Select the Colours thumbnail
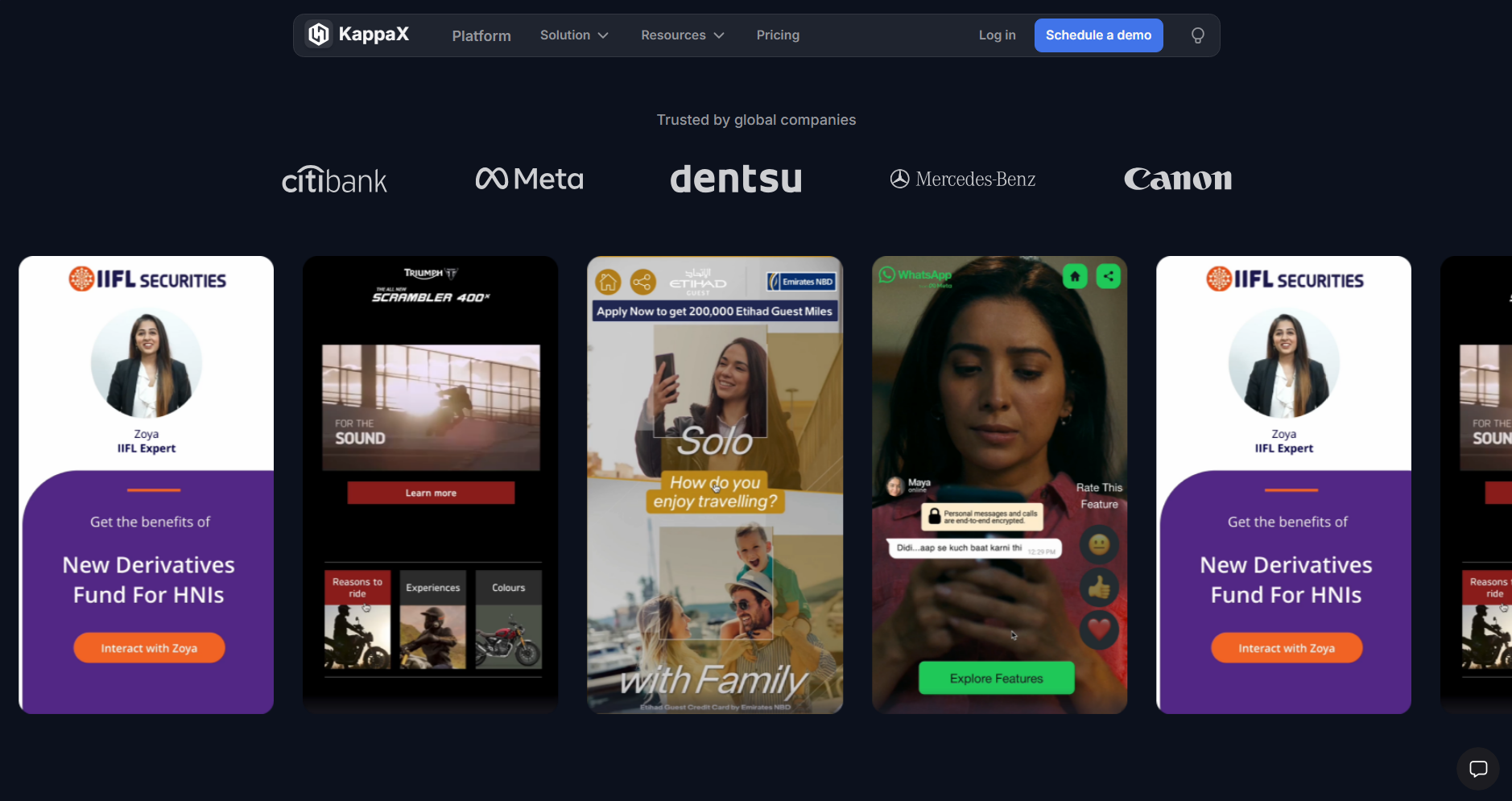This screenshot has width=1512, height=801. [509, 620]
